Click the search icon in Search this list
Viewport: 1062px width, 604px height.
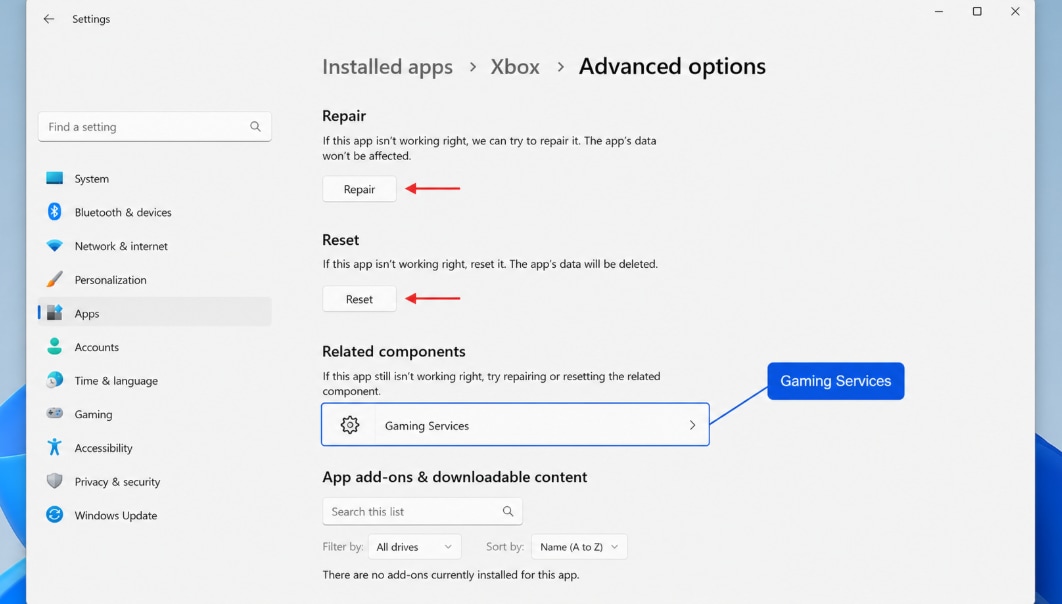[508, 511]
